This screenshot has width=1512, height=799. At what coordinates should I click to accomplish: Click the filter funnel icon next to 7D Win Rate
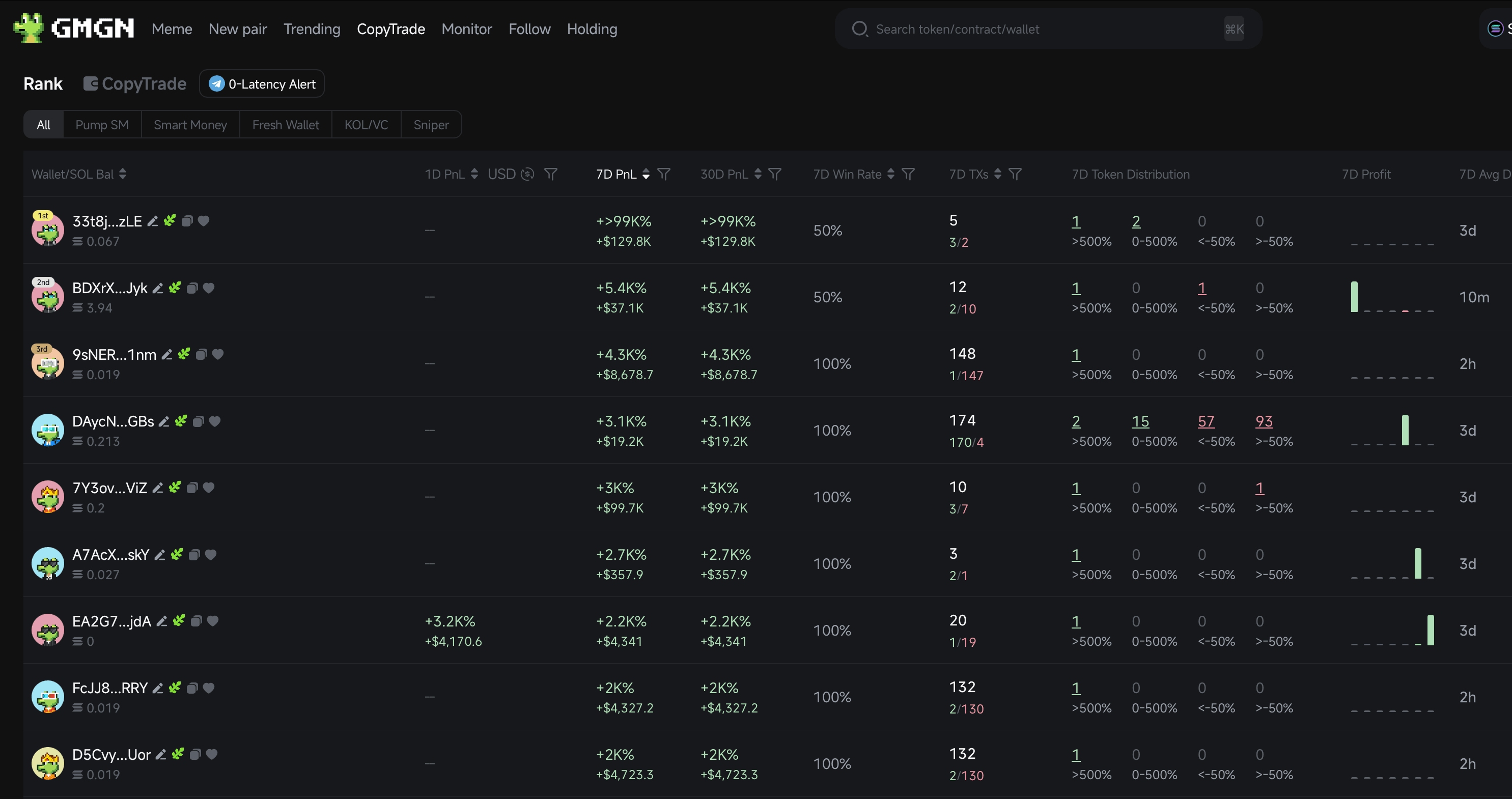coord(908,174)
